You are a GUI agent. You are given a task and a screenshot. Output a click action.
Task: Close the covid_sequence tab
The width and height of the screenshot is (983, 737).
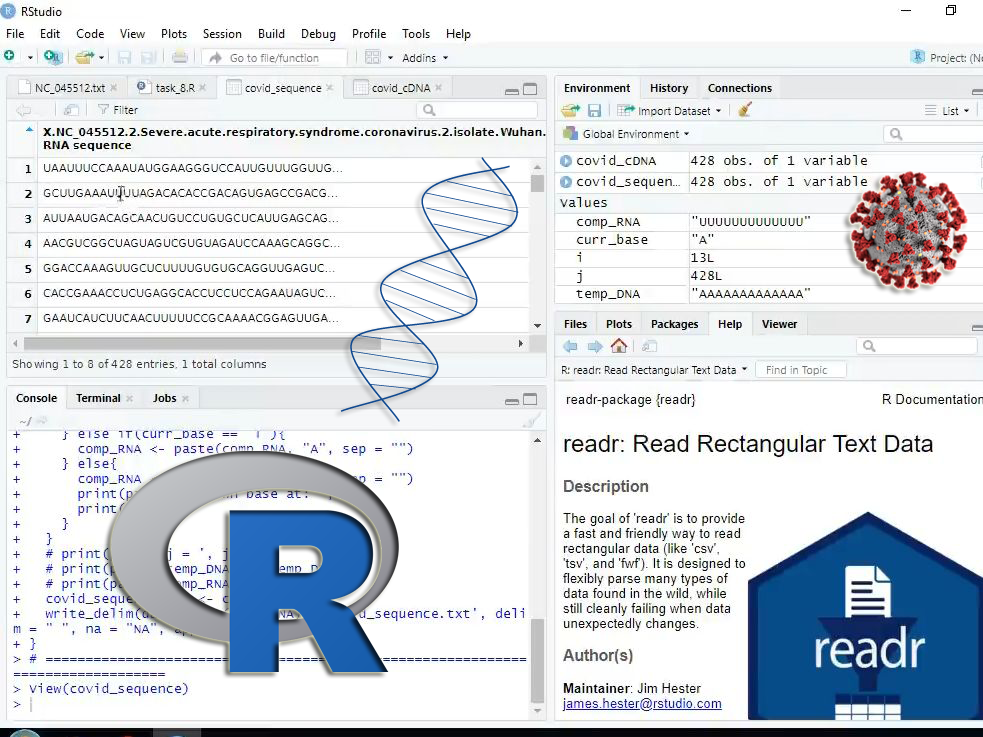tap(330, 88)
